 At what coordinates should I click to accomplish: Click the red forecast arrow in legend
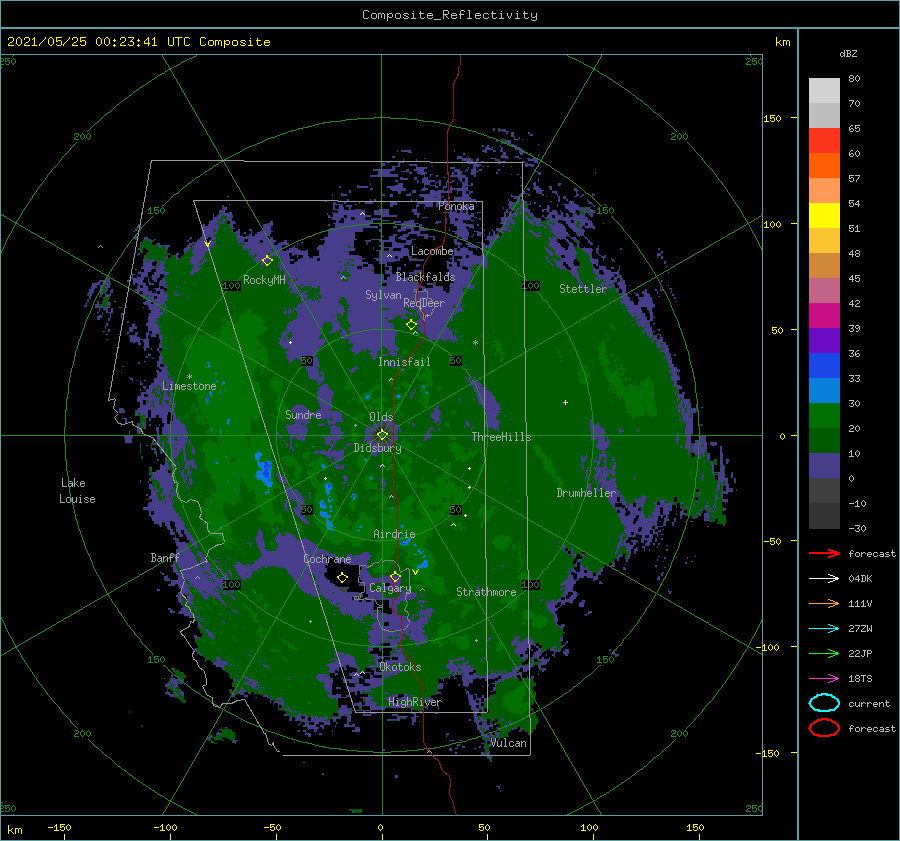click(824, 553)
